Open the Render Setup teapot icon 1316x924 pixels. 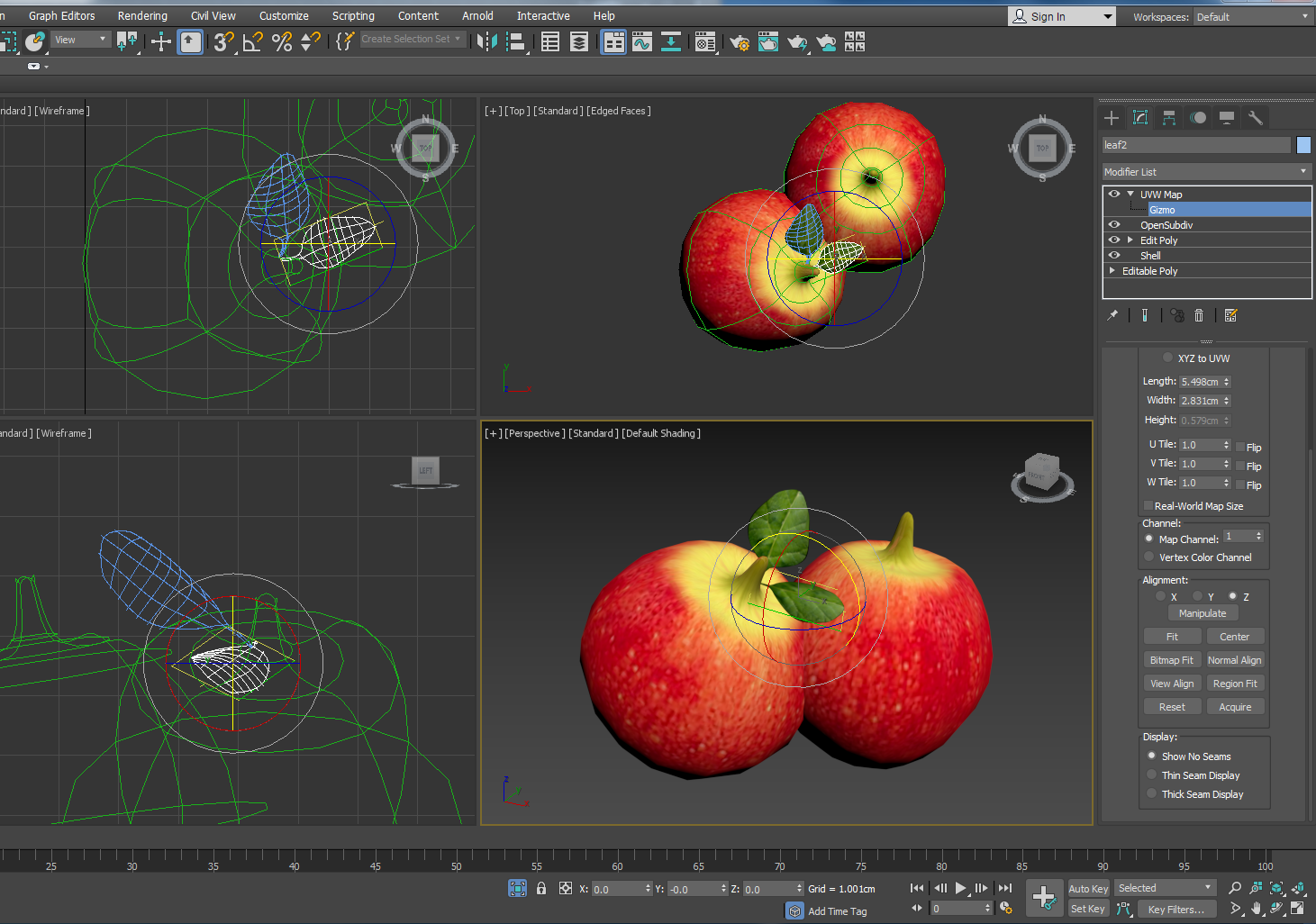[x=740, y=41]
